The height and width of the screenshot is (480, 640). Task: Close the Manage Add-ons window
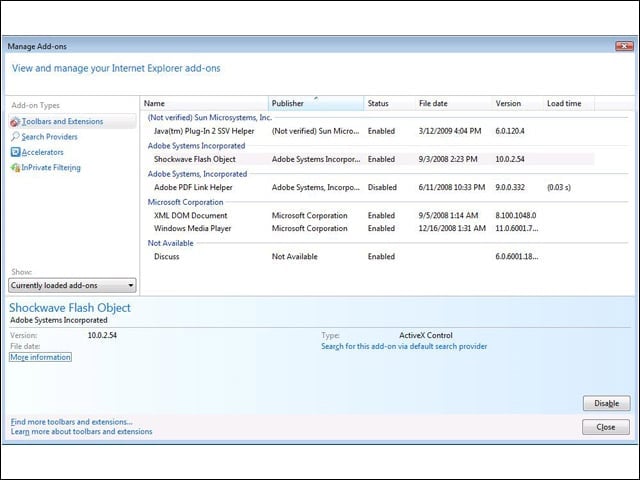pos(624,46)
